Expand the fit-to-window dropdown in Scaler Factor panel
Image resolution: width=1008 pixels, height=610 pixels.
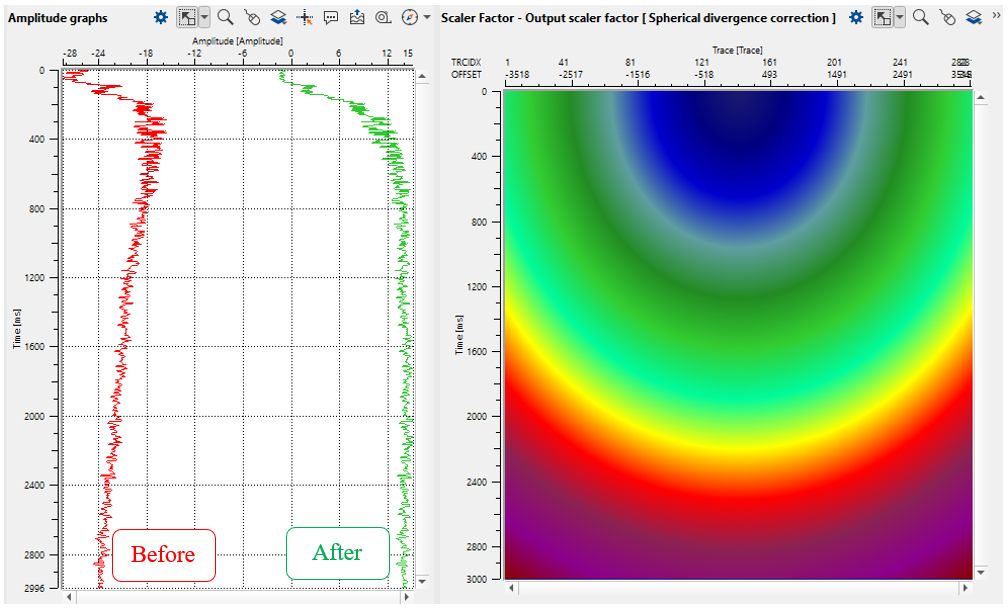[899, 17]
